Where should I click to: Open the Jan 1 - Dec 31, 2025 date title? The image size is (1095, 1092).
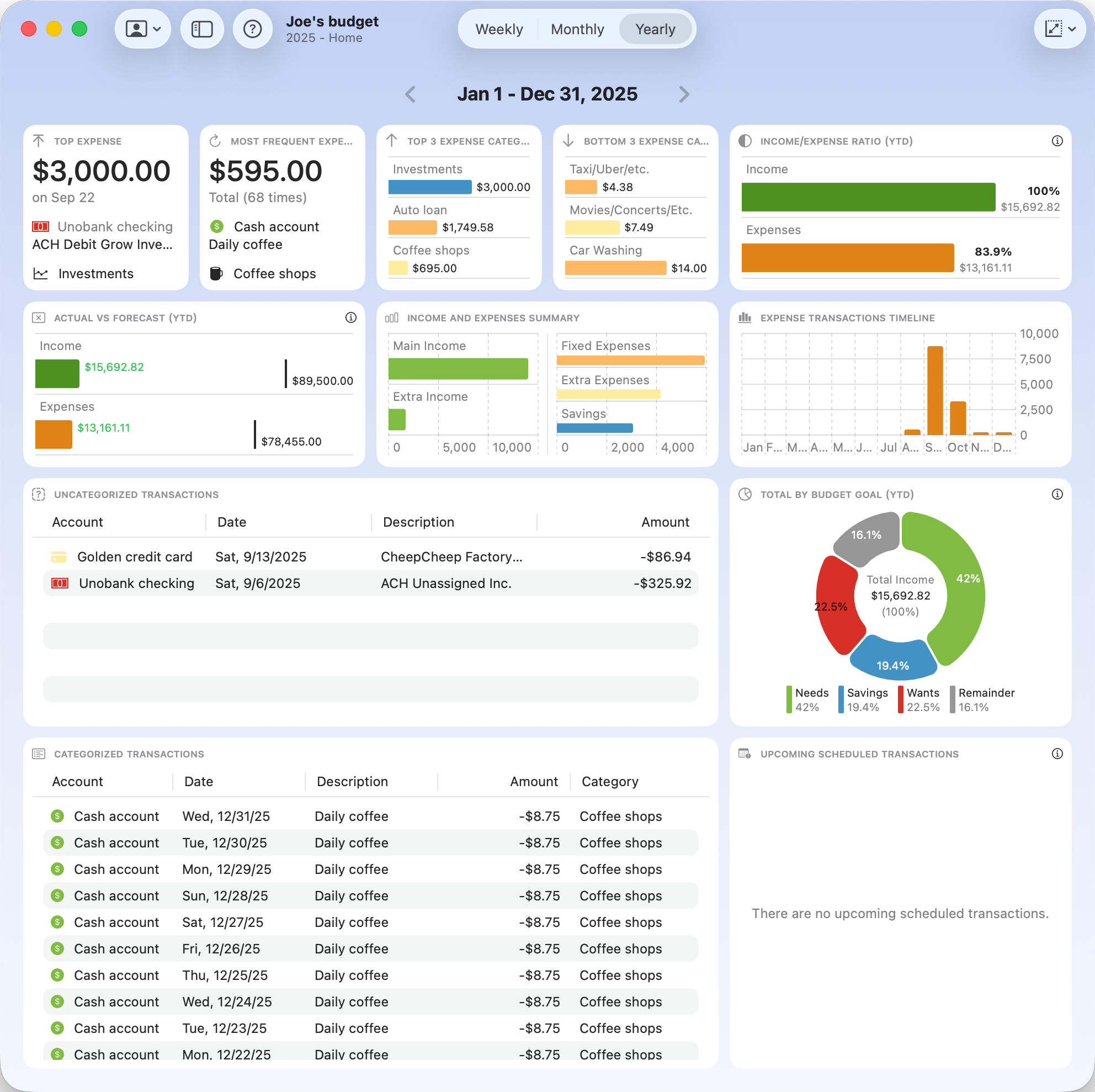coord(547,94)
